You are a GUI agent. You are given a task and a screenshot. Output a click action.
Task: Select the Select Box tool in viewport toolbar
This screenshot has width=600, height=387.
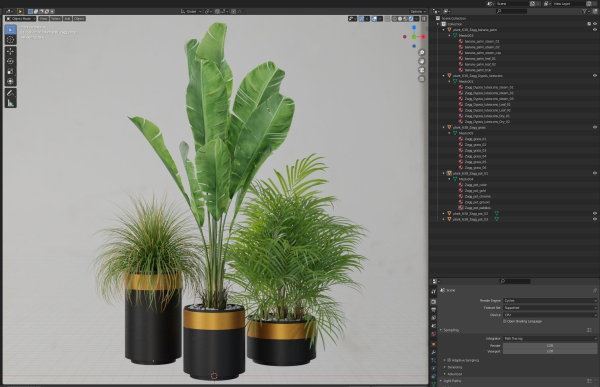coord(10,29)
